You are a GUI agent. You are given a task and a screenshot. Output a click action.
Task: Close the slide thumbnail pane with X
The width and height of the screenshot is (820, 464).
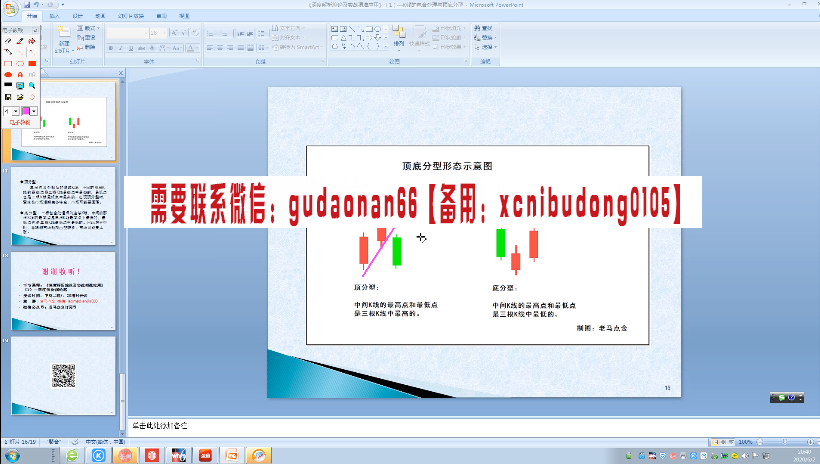[122, 72]
